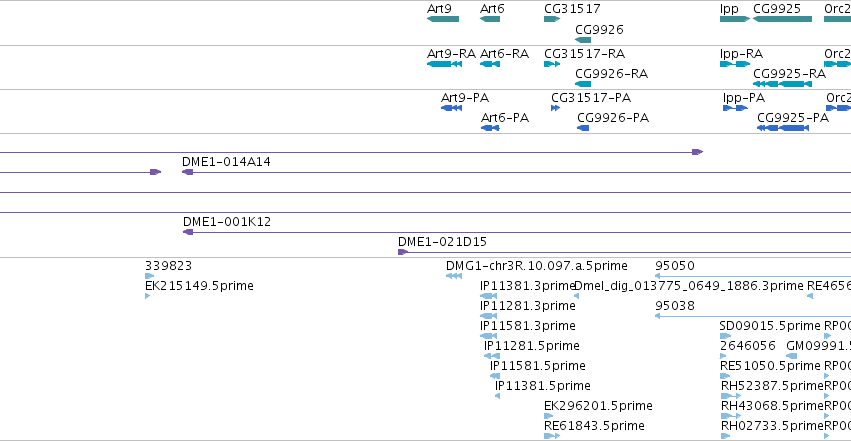Open the DME1-021D15 BAC clone label
851x441 pixels.
click(x=442, y=242)
